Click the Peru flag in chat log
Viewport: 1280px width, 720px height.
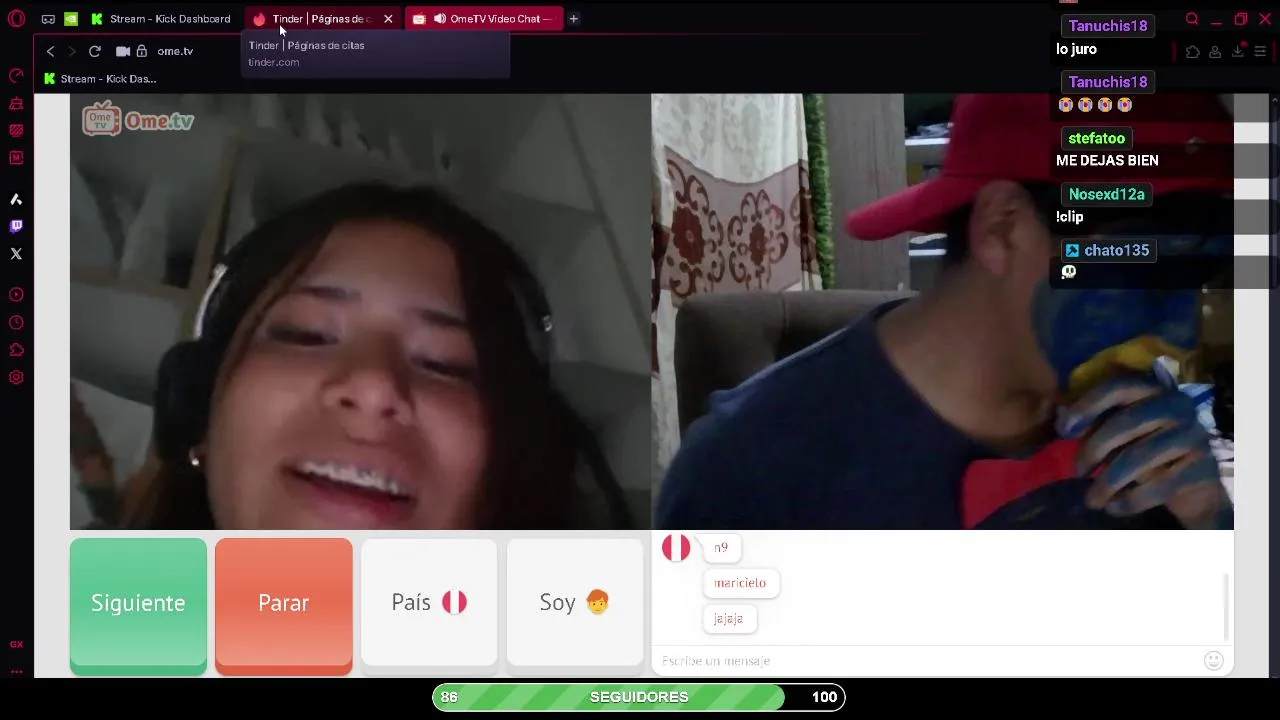(x=676, y=548)
